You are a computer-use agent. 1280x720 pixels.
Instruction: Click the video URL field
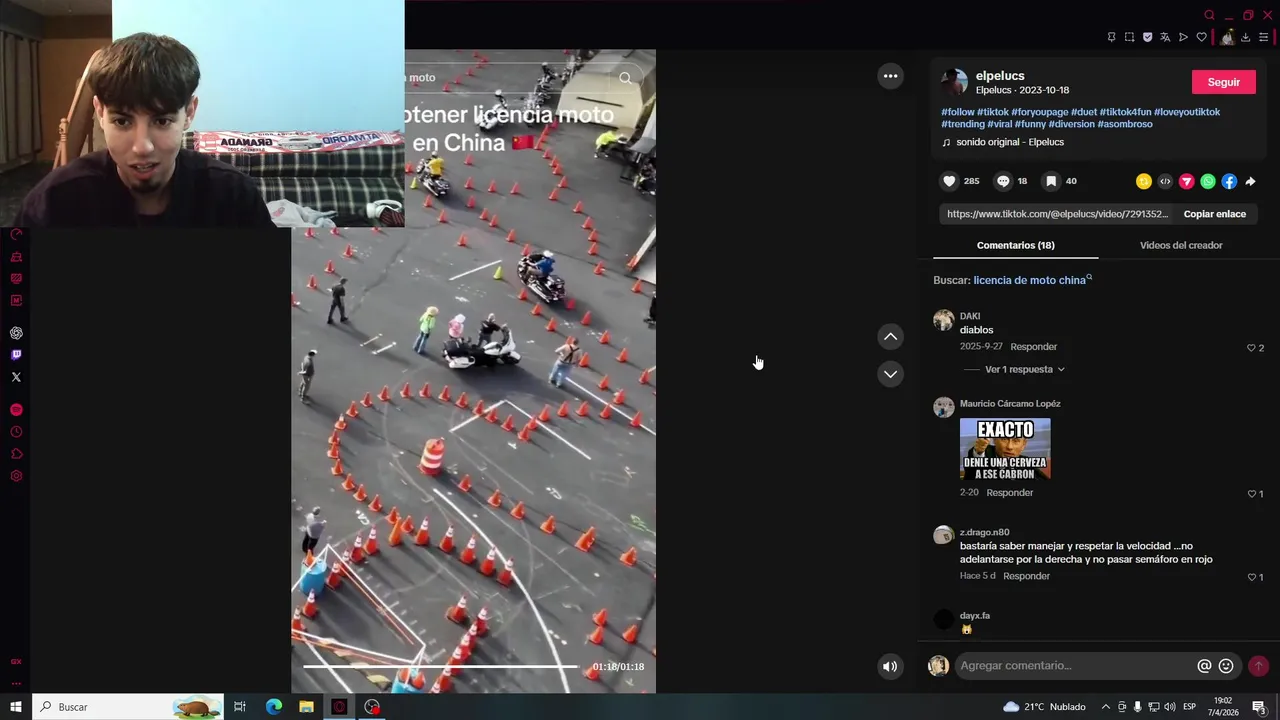click(x=1057, y=214)
